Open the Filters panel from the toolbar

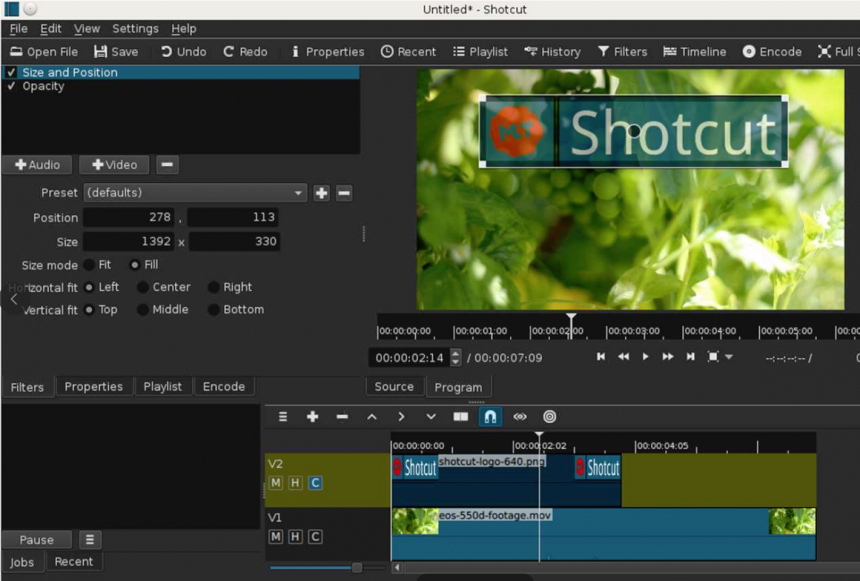622,51
